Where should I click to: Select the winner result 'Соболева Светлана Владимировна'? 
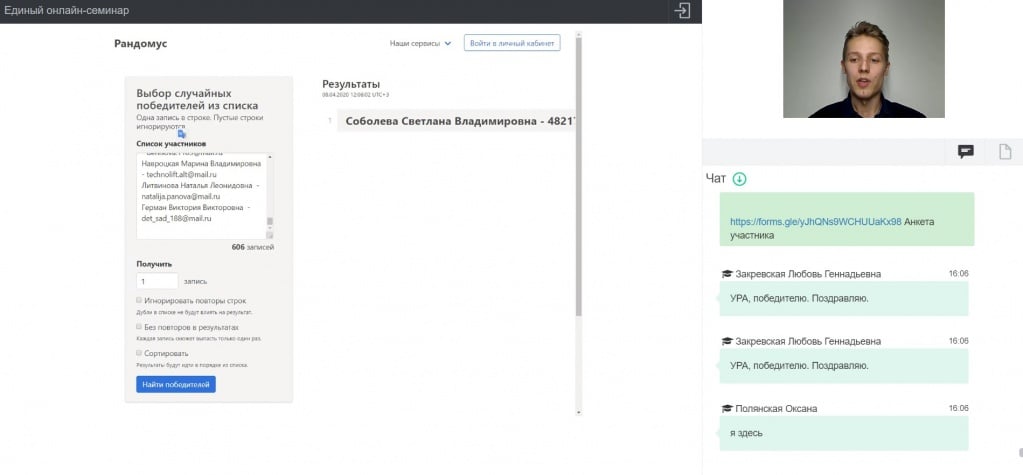455,122
